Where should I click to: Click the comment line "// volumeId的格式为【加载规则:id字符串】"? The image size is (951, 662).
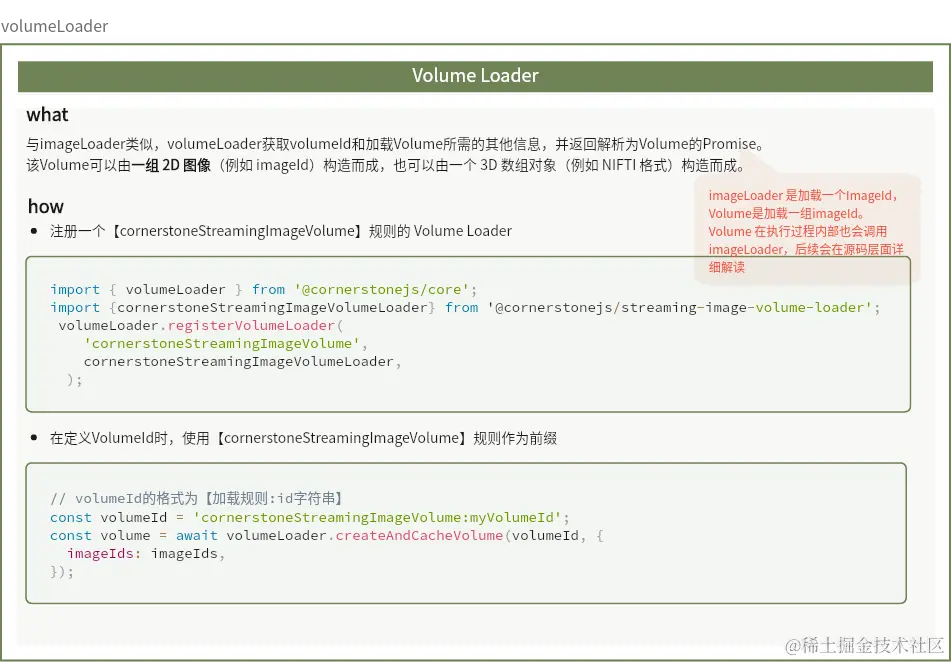pos(197,499)
